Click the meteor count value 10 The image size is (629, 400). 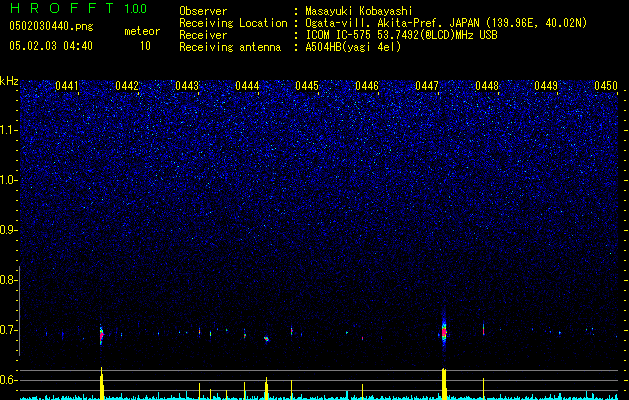tap(145, 46)
